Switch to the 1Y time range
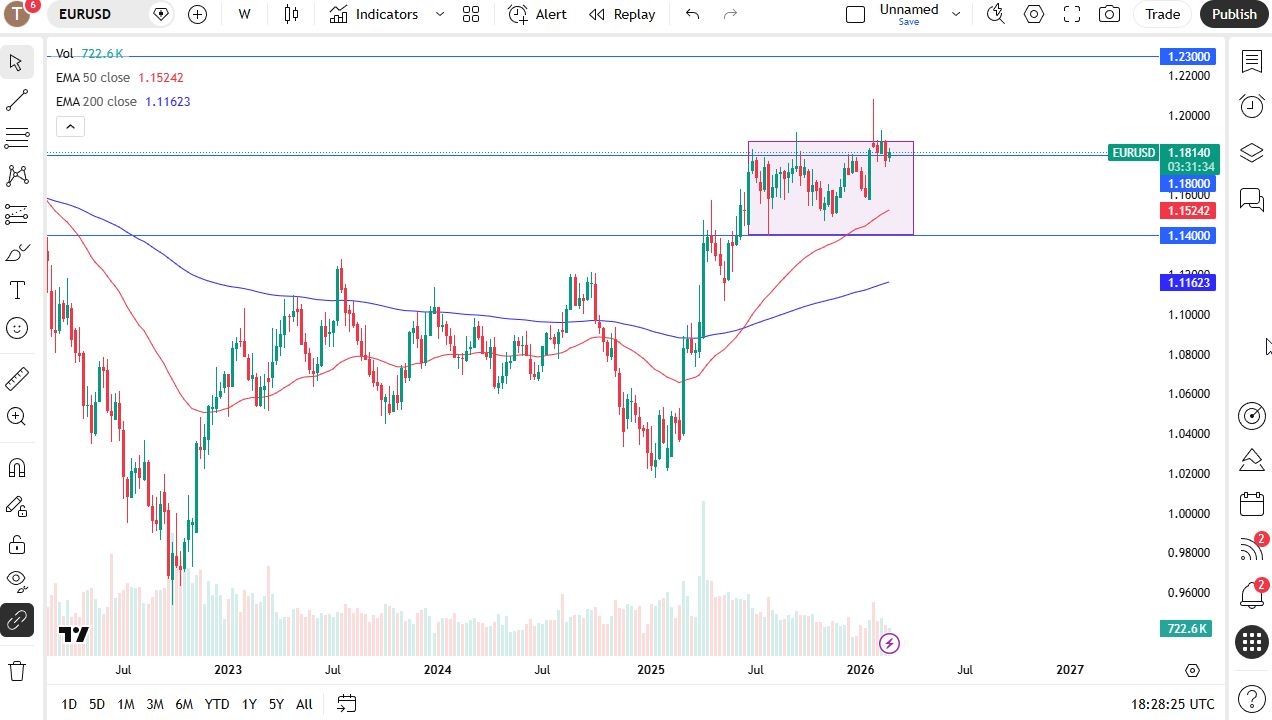Screen dimensions: 1272x720 click(x=249, y=704)
